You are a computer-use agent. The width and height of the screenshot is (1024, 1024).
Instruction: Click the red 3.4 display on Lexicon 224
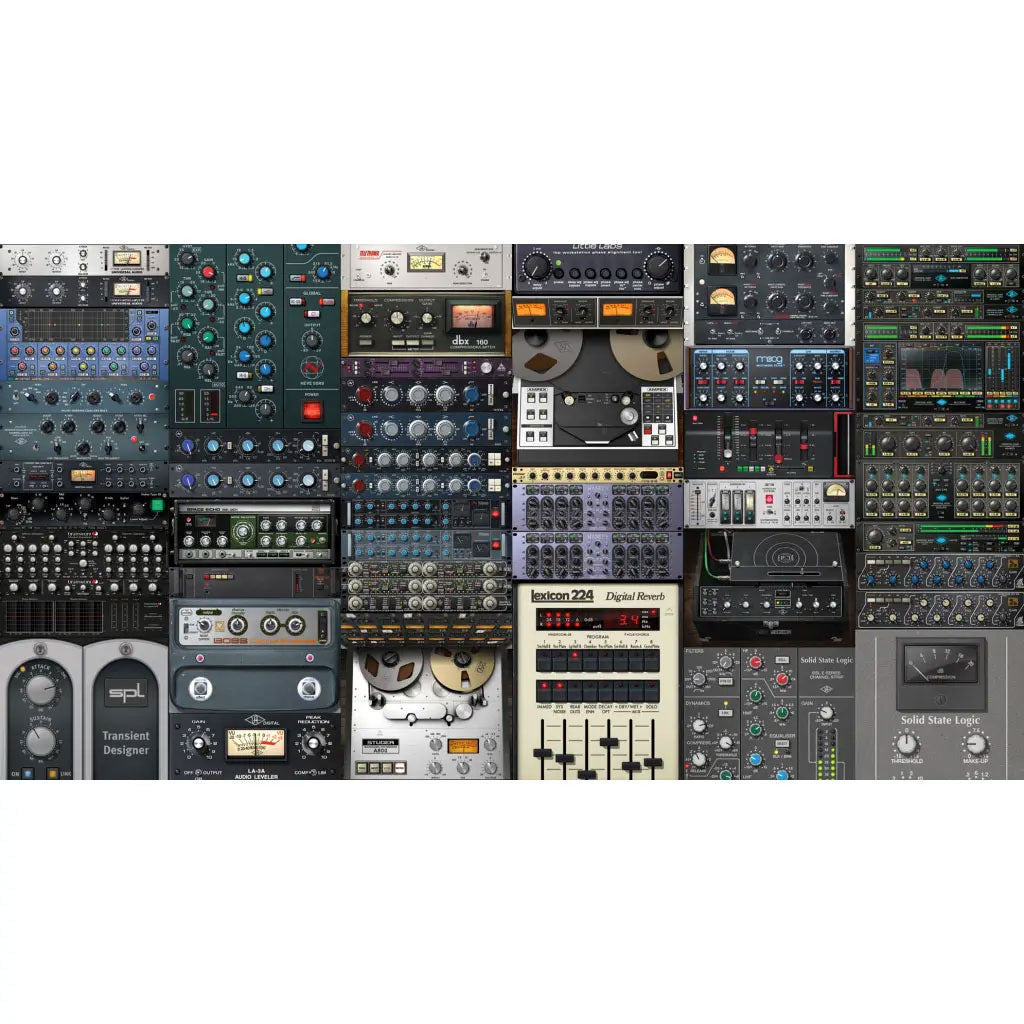629,619
